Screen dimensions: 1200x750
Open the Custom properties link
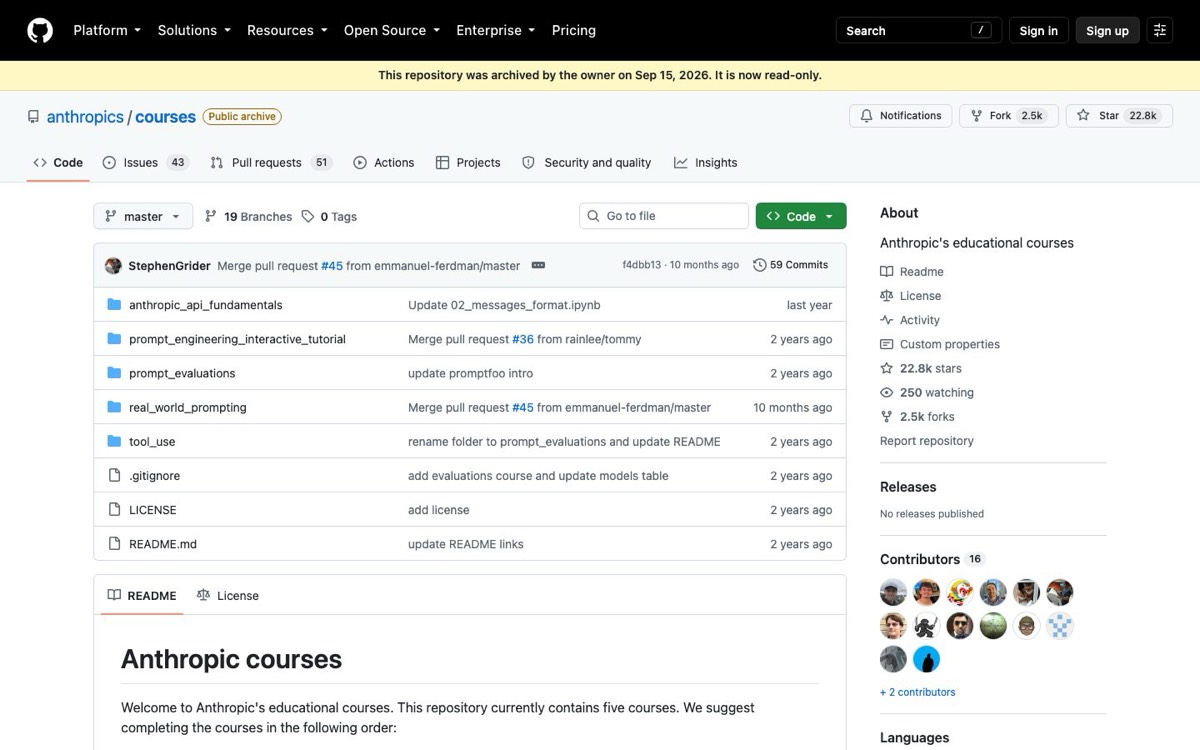[940, 344]
